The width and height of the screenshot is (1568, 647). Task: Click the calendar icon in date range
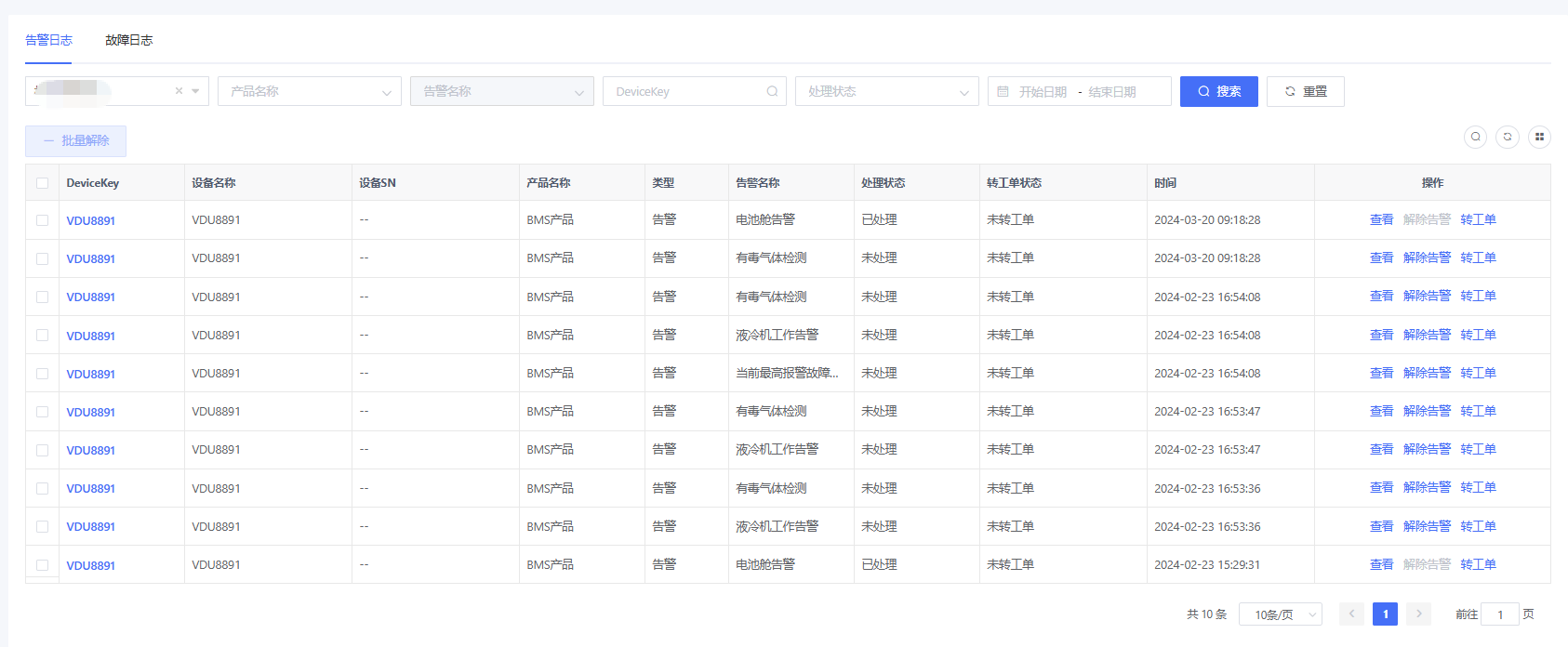click(1003, 91)
